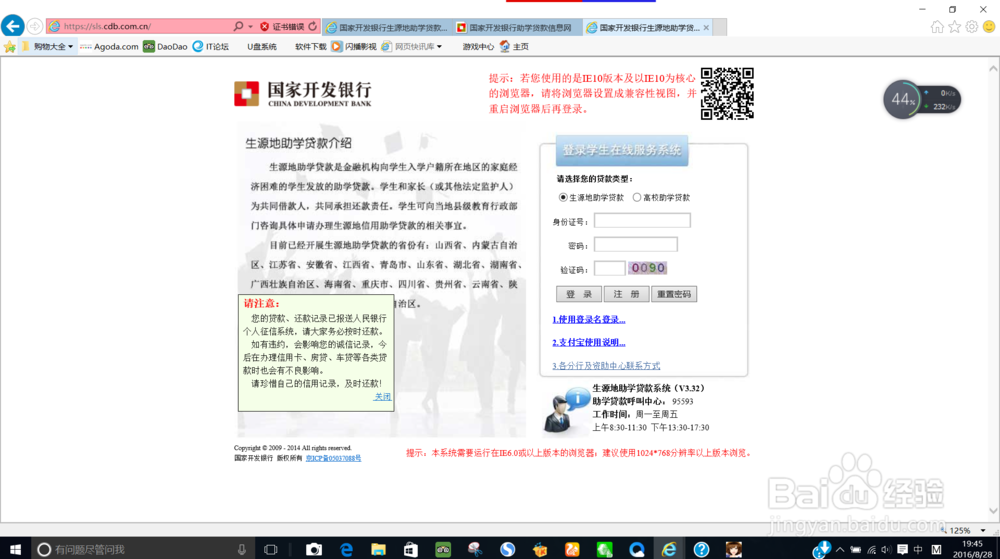Click the browser forward arrow
This screenshot has height=559, width=1000.
pyautogui.click(x=35, y=27)
